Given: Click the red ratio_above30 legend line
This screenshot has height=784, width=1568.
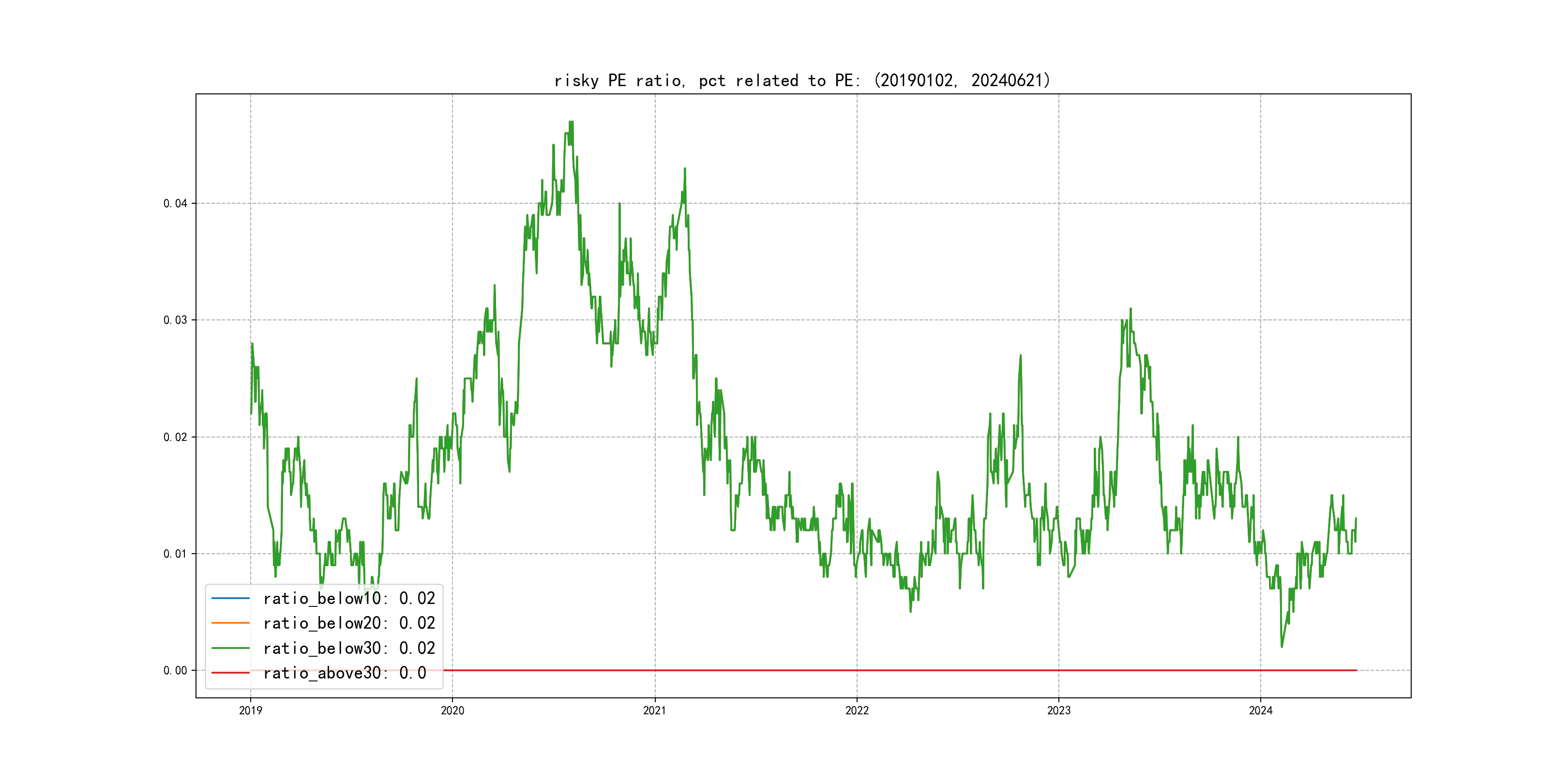Looking at the screenshot, I should pos(230,673).
